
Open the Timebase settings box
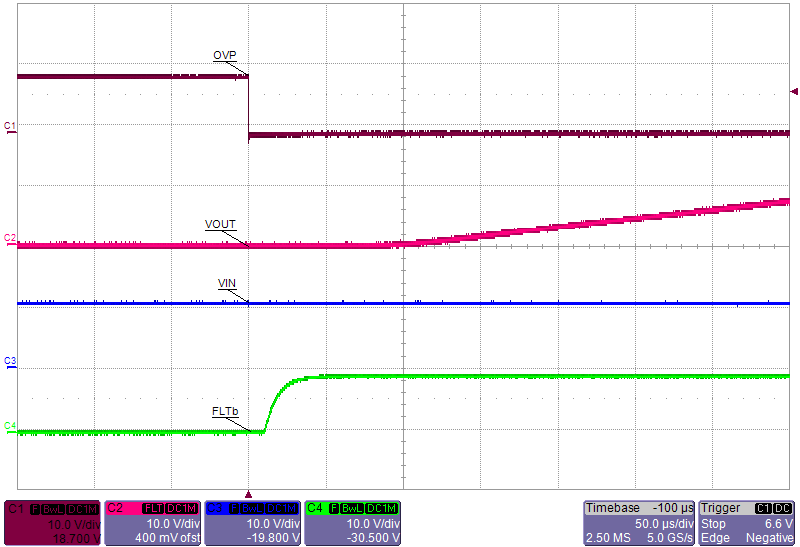(638, 523)
